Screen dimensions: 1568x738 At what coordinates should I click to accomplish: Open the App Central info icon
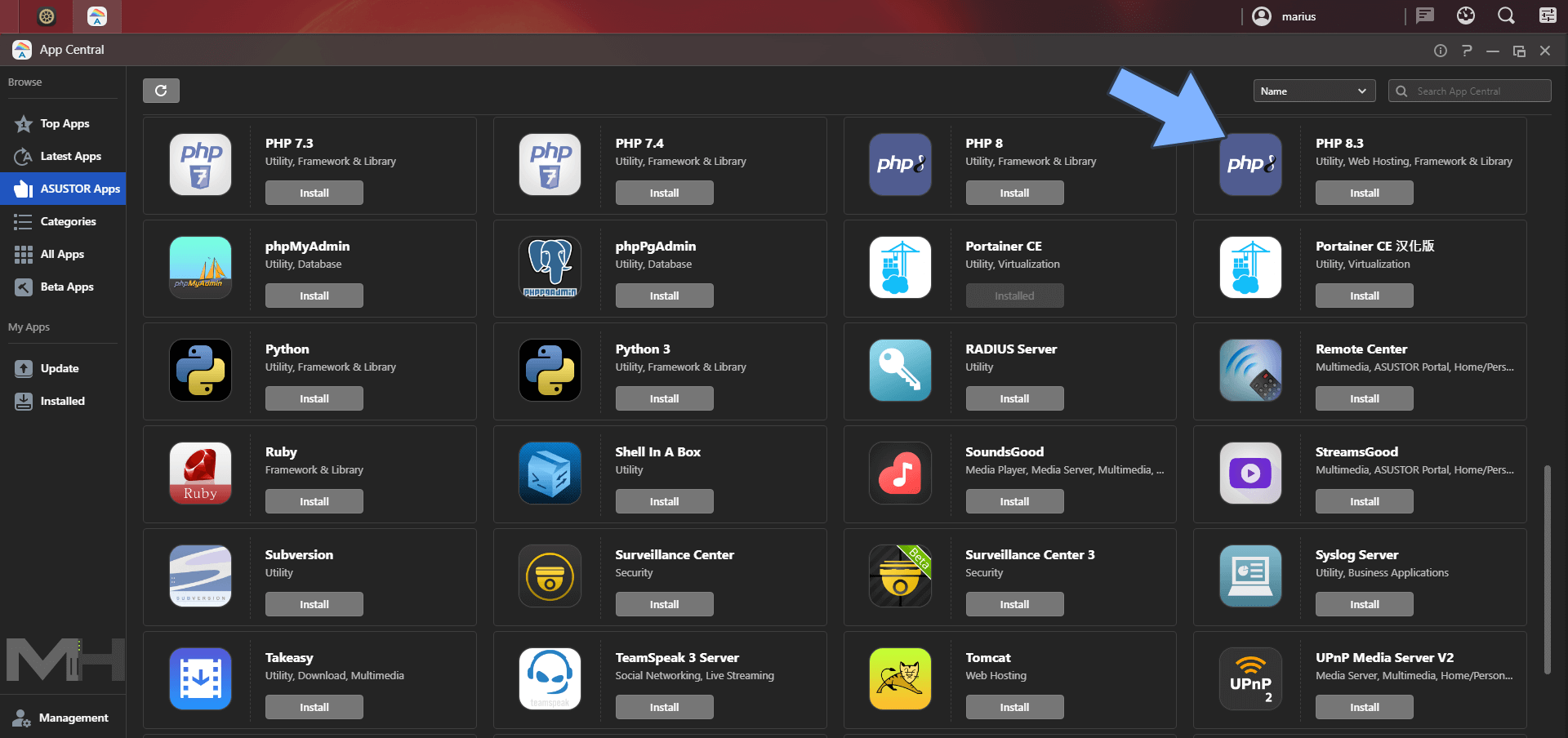coord(1441,51)
